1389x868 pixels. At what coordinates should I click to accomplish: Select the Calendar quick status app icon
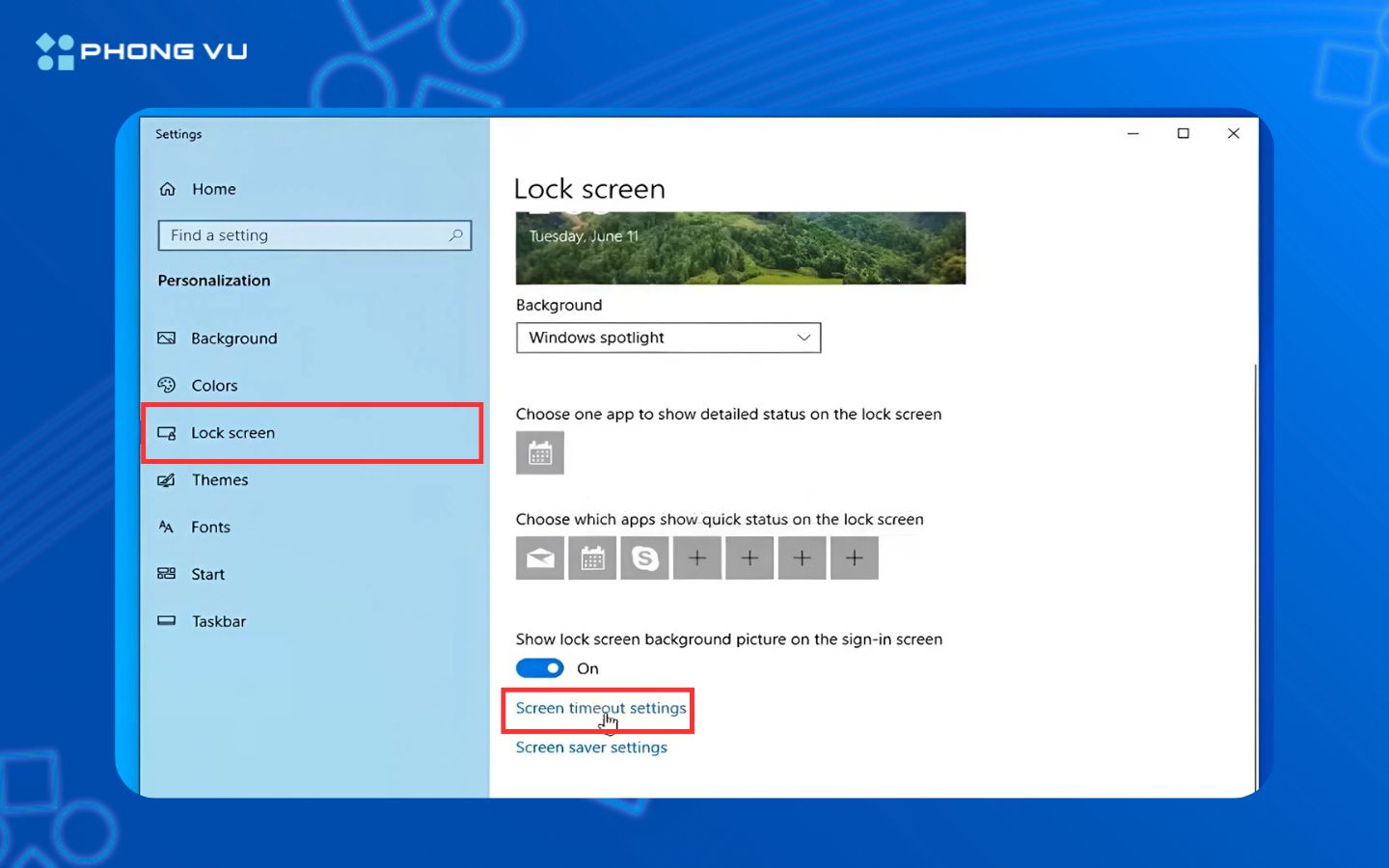[x=591, y=557]
